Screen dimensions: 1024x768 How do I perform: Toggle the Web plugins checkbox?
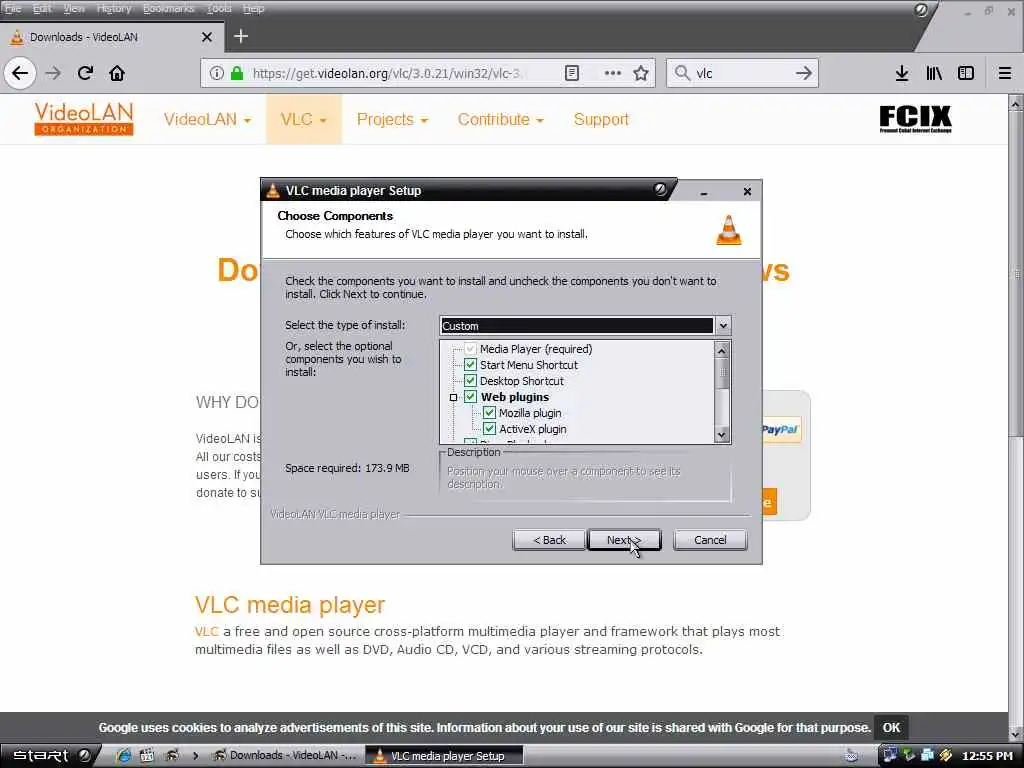470,396
